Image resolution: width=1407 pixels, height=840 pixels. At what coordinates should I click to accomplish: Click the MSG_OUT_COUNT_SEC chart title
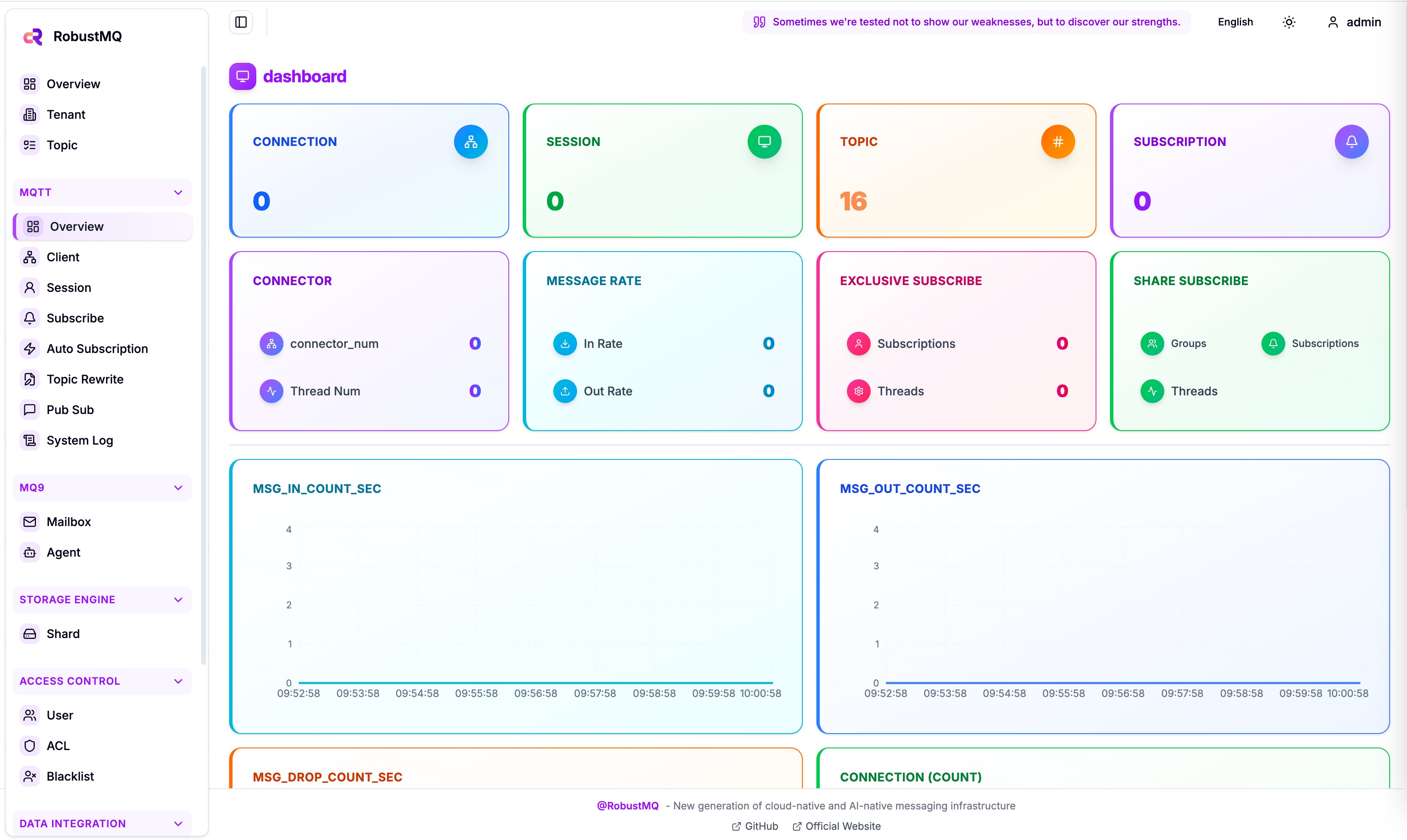coord(910,489)
